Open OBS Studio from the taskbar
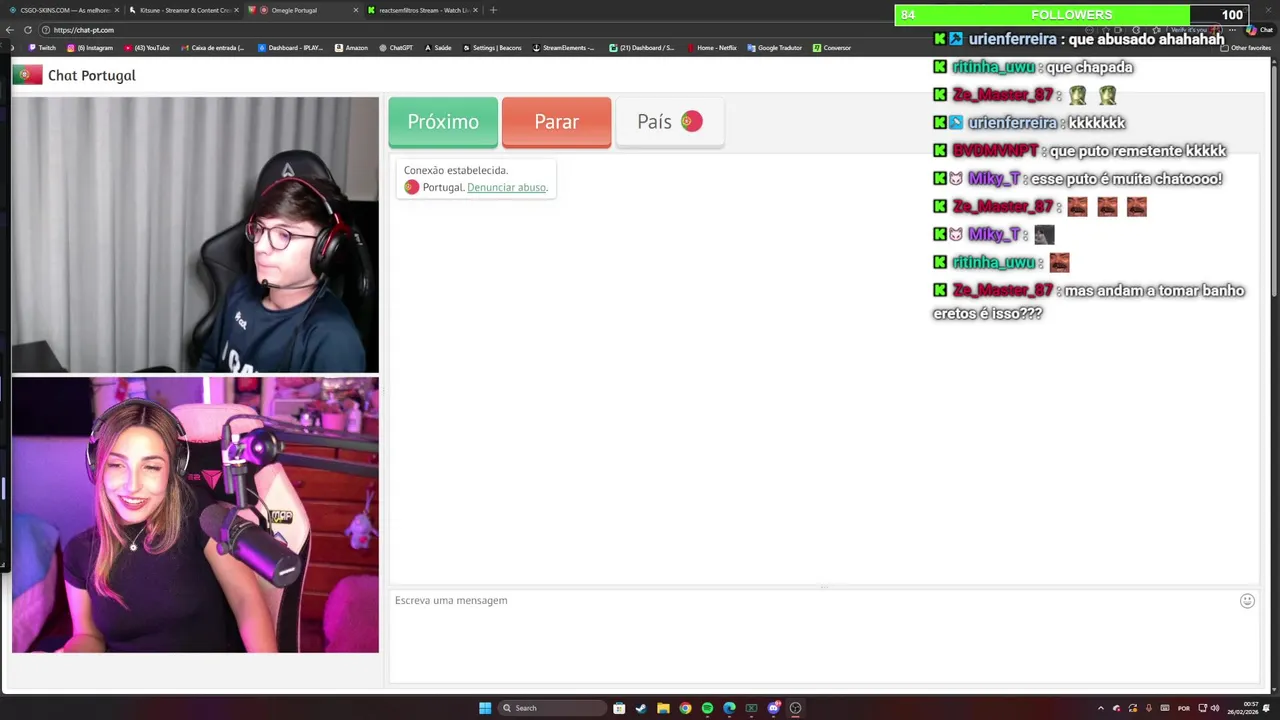The image size is (1280, 720). [795, 708]
